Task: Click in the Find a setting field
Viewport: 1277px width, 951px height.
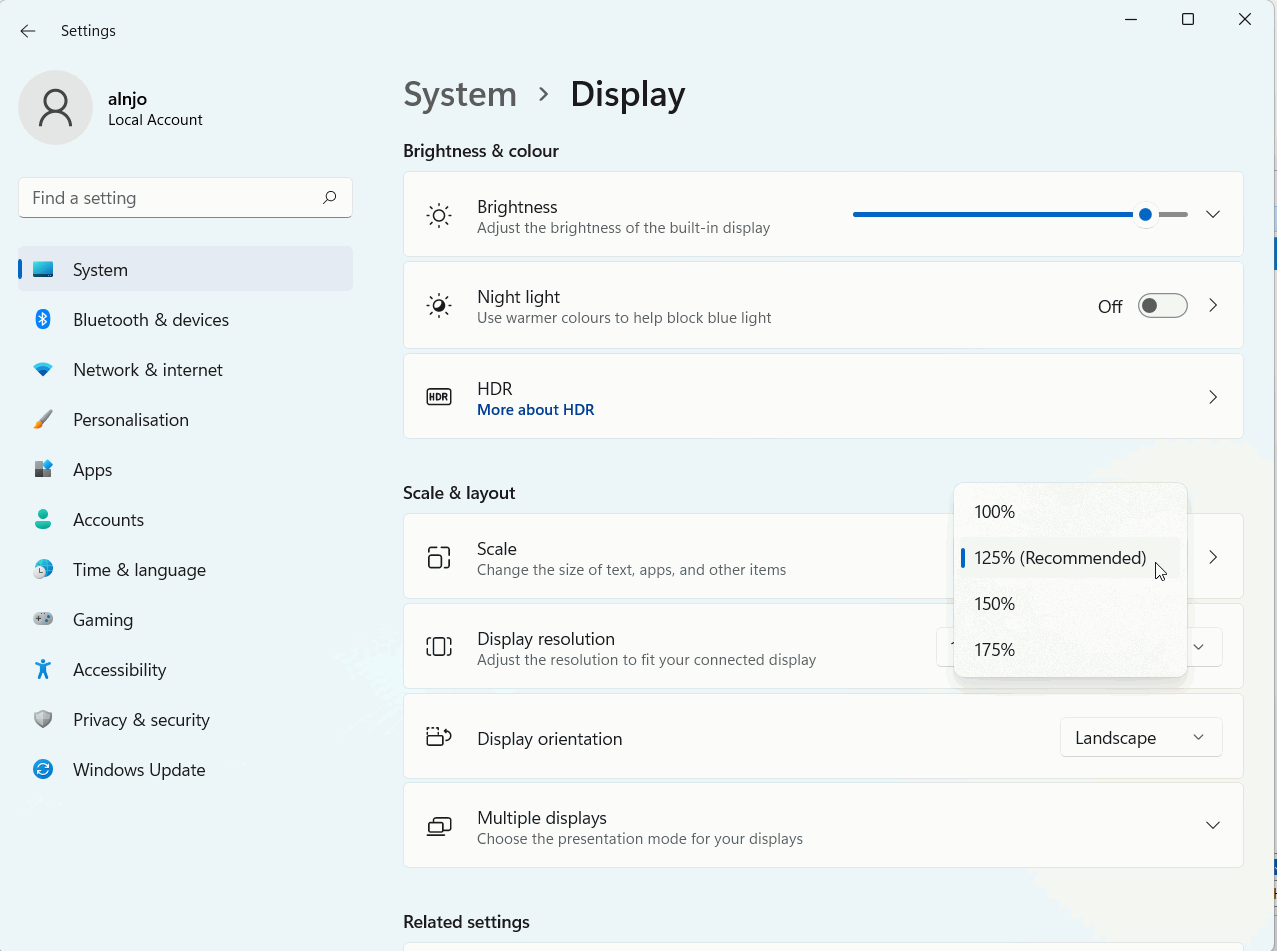Action: [x=185, y=198]
